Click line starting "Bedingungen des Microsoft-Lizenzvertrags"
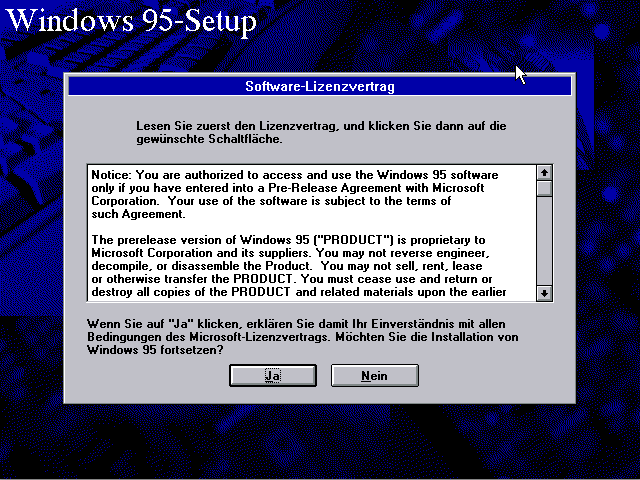Image resolution: width=640 pixels, height=480 pixels. [302, 337]
